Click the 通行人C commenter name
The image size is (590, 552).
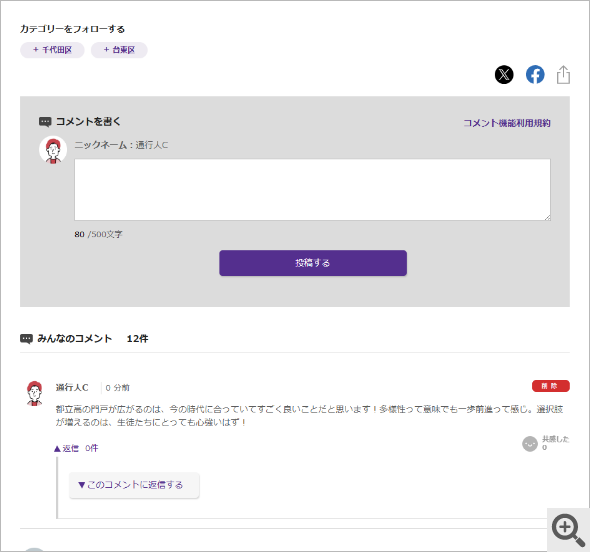(72, 388)
